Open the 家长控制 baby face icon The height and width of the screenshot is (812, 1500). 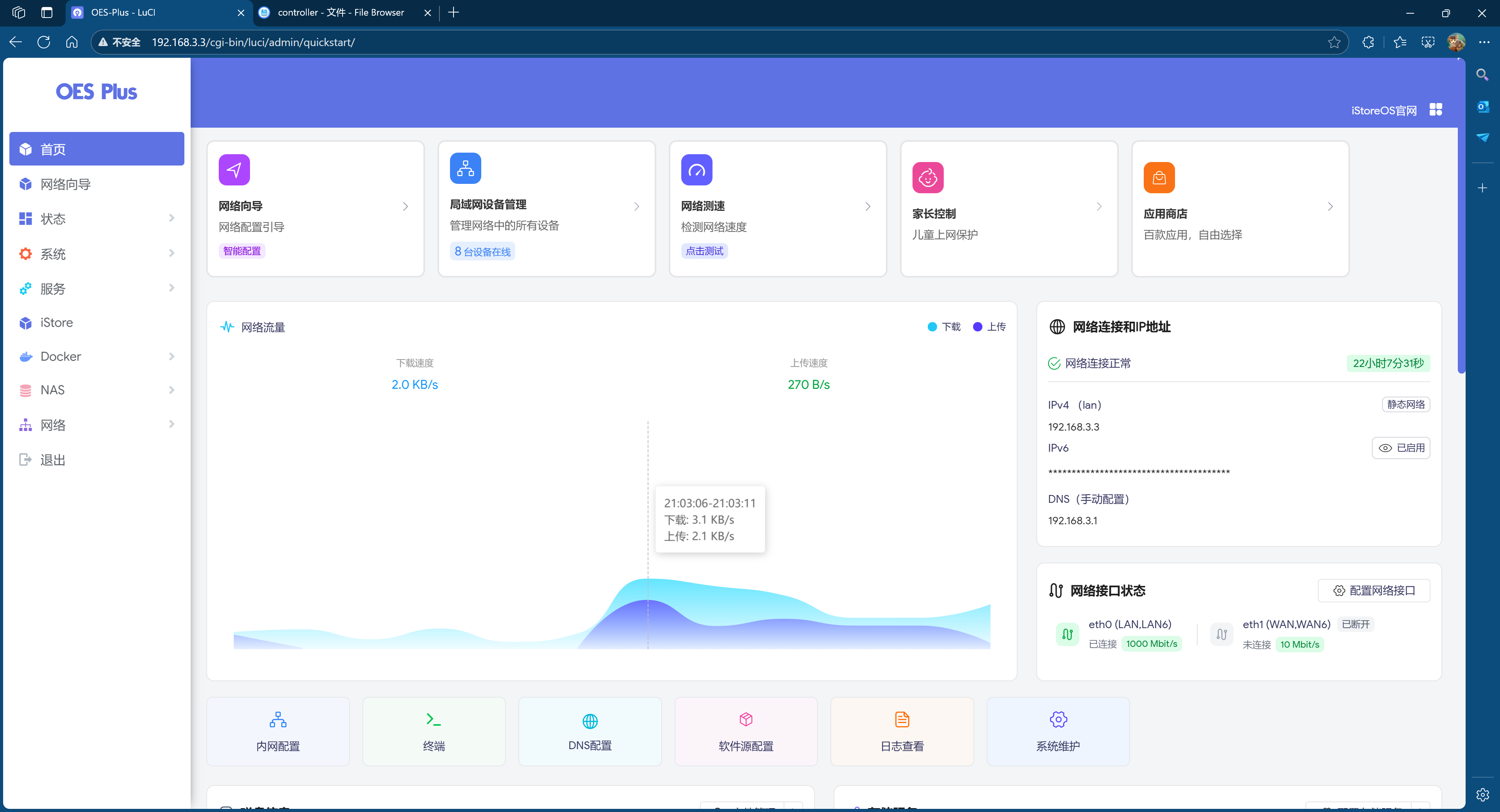tap(928, 178)
